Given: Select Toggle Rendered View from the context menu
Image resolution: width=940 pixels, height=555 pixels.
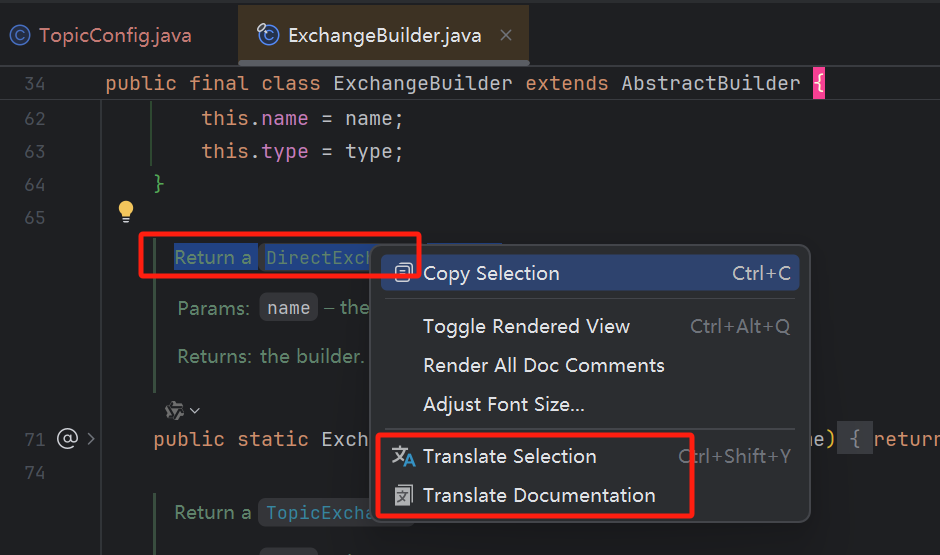Looking at the screenshot, I should (526, 326).
